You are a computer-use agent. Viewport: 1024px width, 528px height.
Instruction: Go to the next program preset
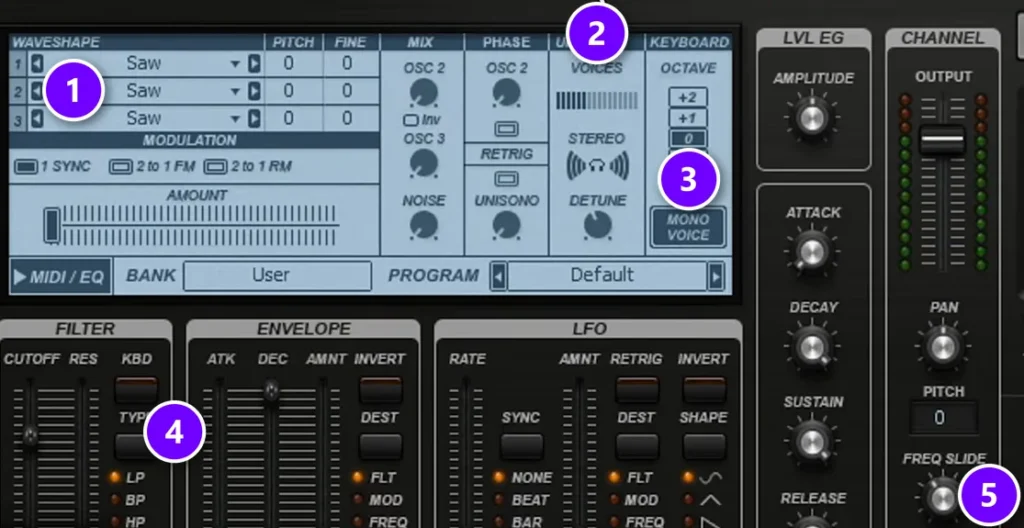tap(716, 276)
